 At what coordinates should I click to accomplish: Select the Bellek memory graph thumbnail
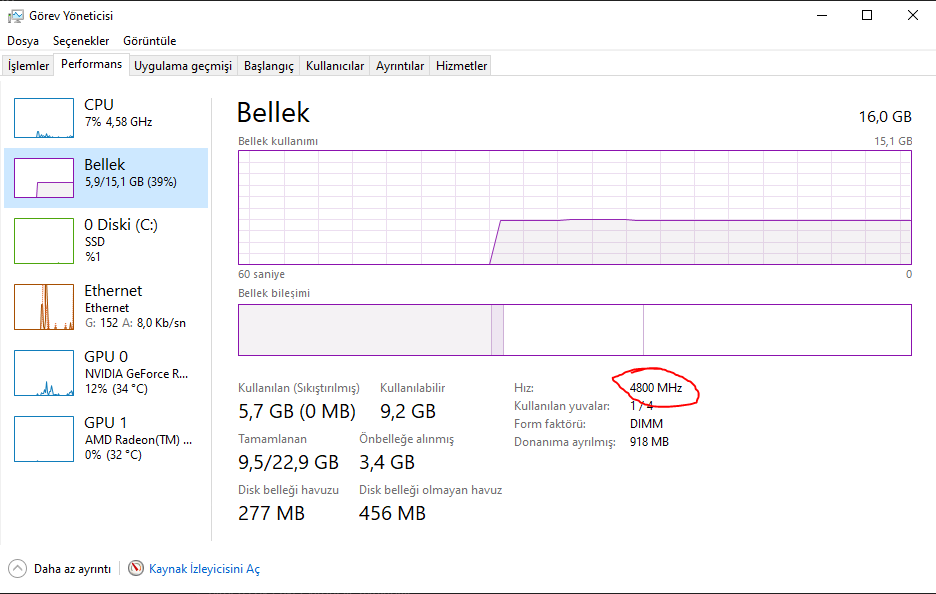pyautogui.click(x=44, y=177)
